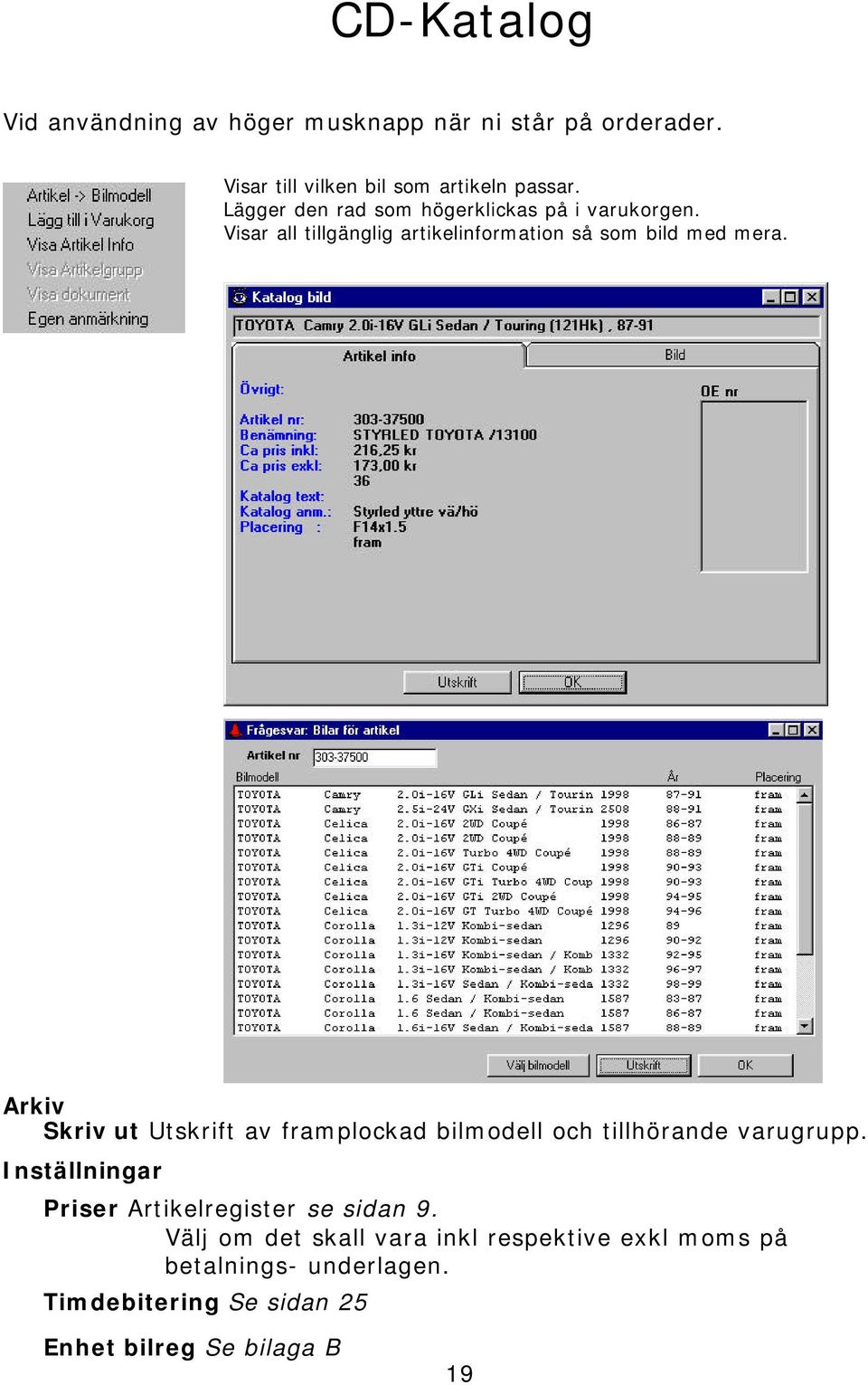This screenshot has width=868, height=1385.
Task: Switch to the 'Artikel info' tab
Action: tap(379, 356)
